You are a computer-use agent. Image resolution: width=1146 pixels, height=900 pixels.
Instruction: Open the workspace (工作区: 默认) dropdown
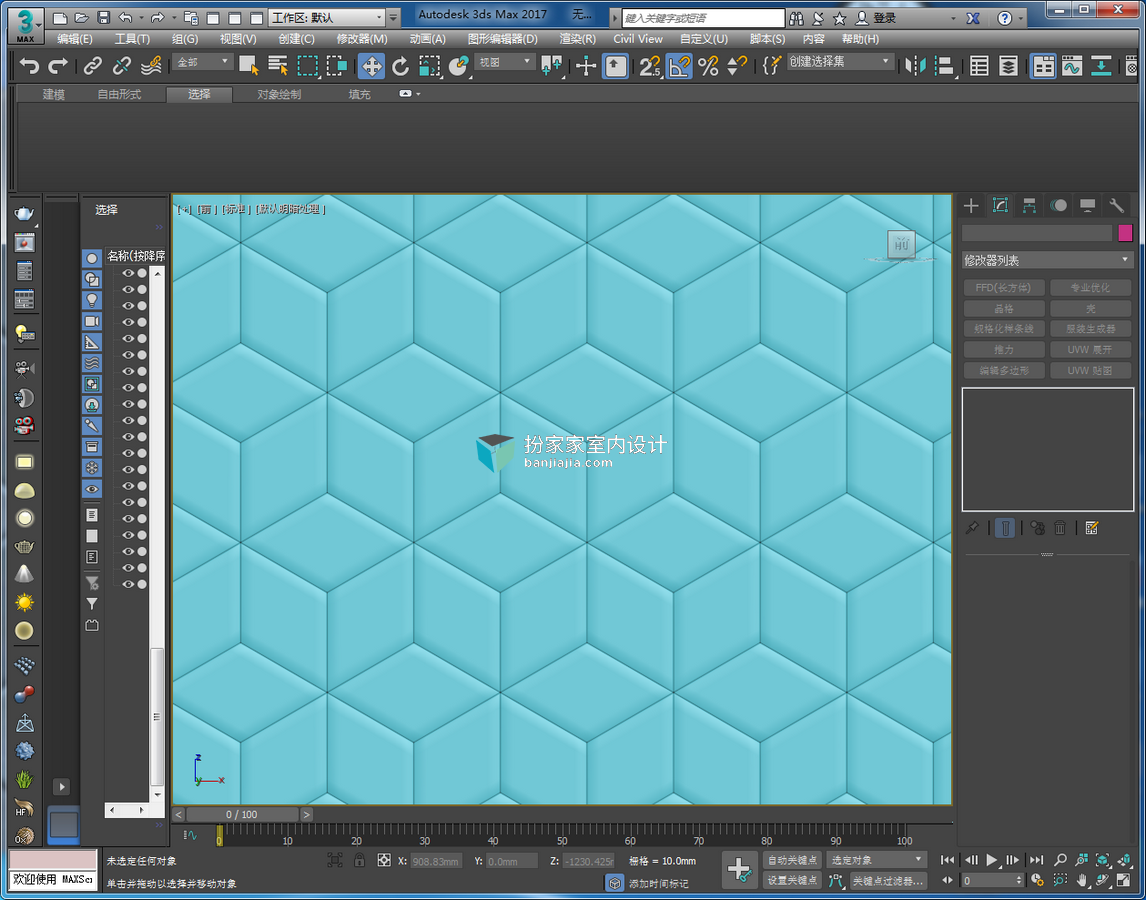coord(327,18)
